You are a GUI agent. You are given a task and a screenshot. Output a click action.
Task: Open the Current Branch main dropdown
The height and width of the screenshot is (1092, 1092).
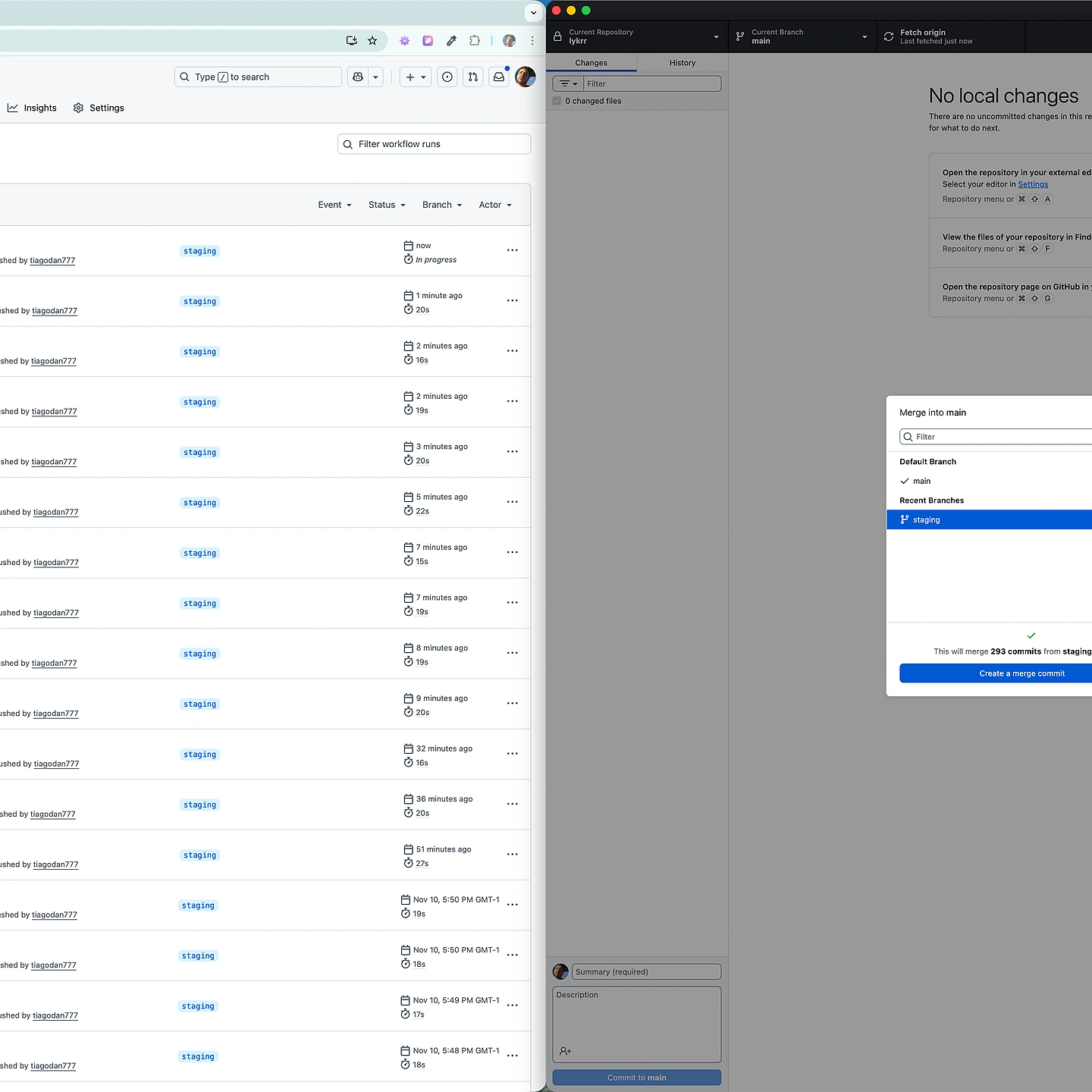[x=802, y=36]
